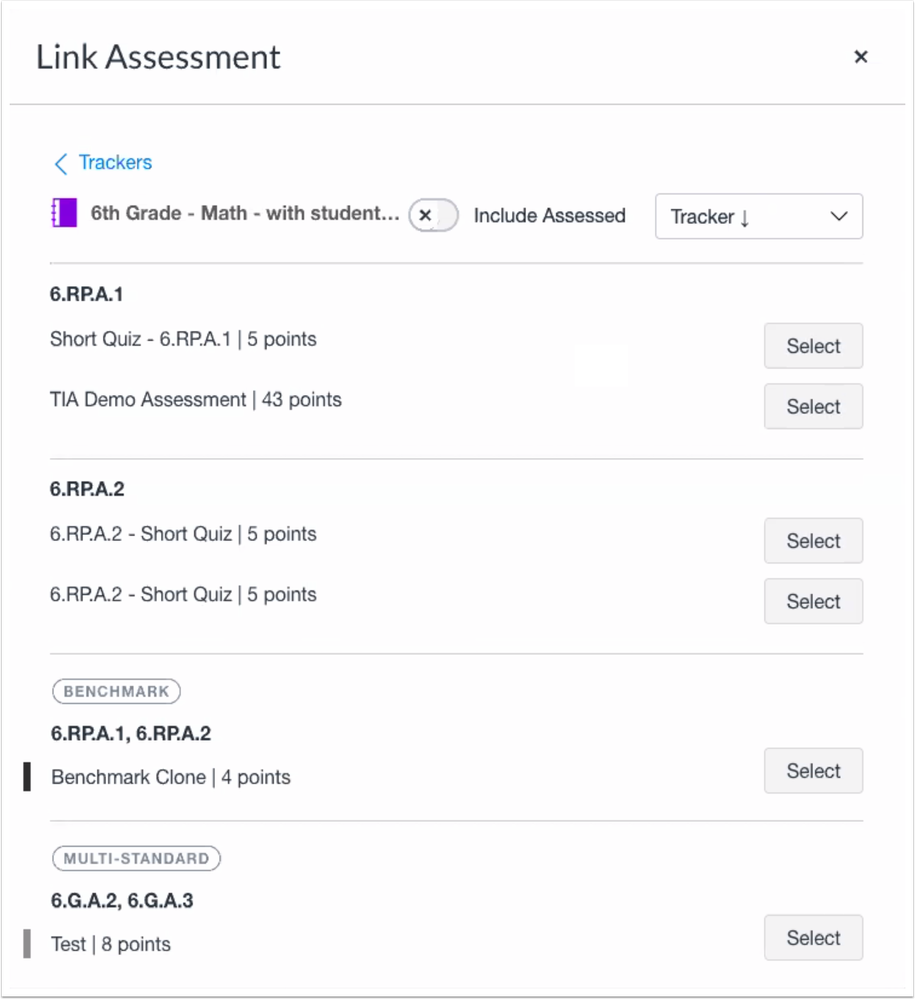Click the sort arrow inside the Tracker dropdown
Screen dimensions: 915x999
pos(744,217)
